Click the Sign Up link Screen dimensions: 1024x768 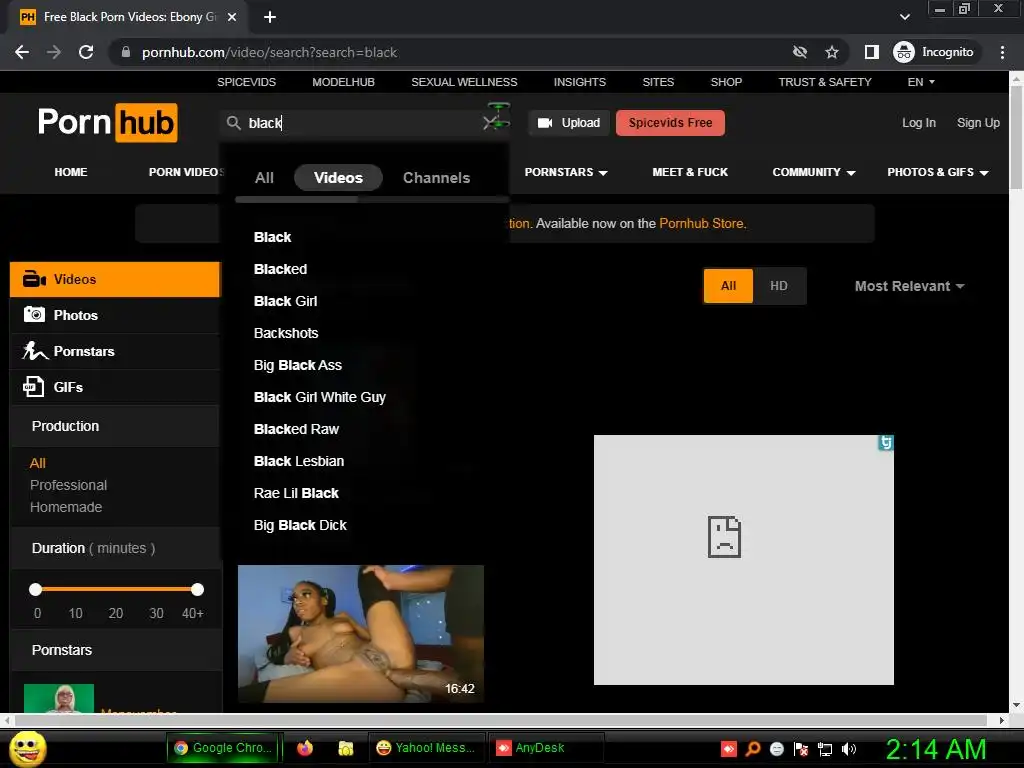click(x=978, y=123)
